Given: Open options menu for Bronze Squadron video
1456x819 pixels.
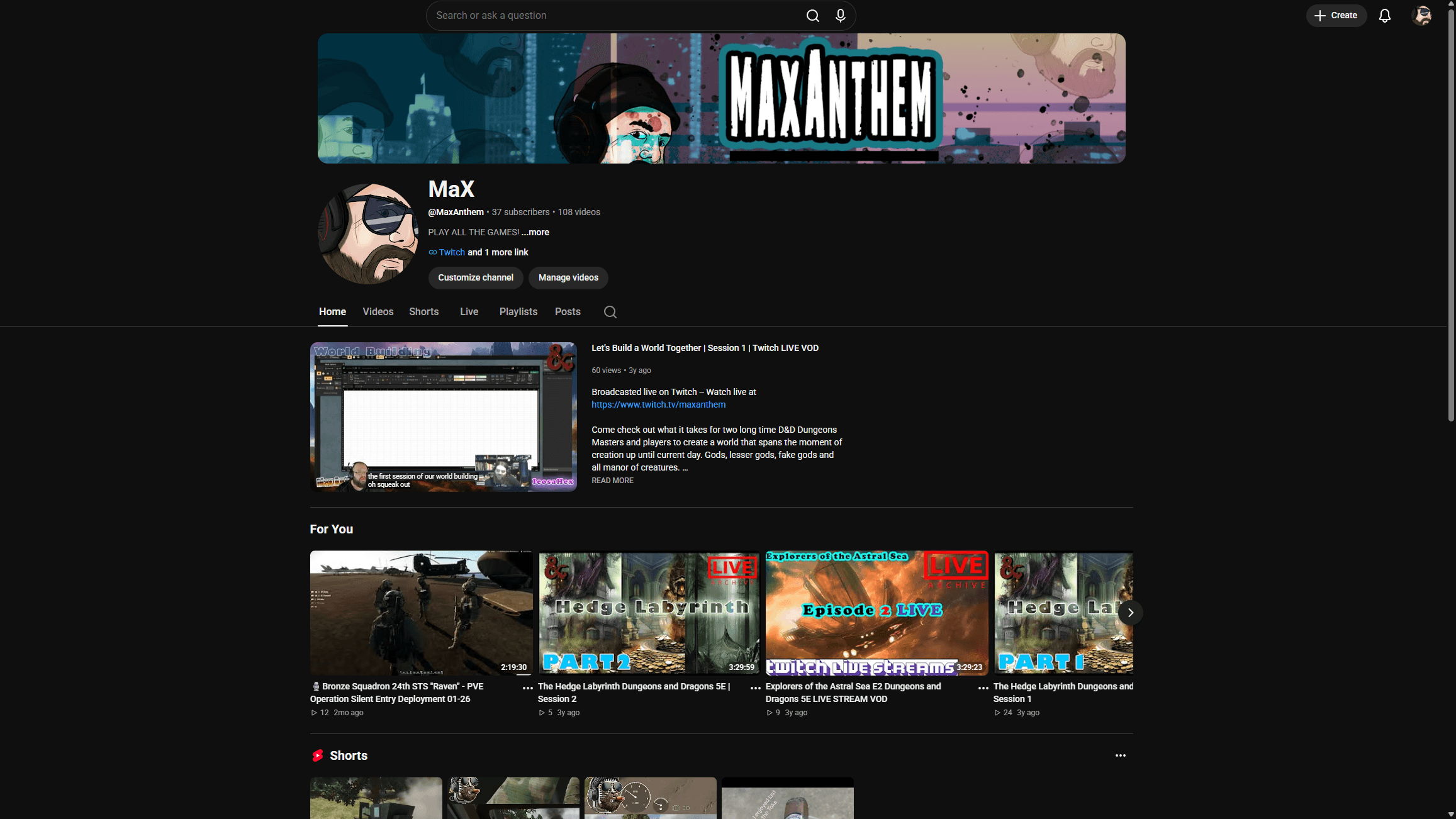Looking at the screenshot, I should click(x=527, y=688).
